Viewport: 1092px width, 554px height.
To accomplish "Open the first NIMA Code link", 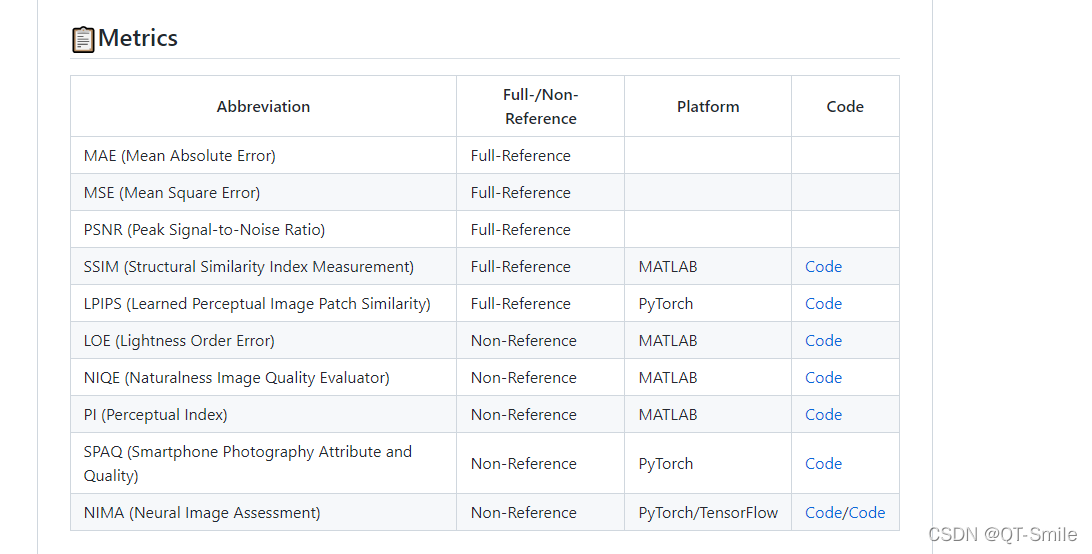I will (x=823, y=513).
